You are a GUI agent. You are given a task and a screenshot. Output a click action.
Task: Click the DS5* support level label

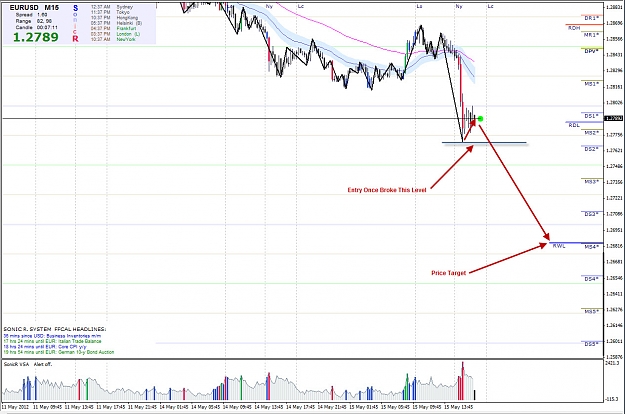pyautogui.click(x=592, y=344)
